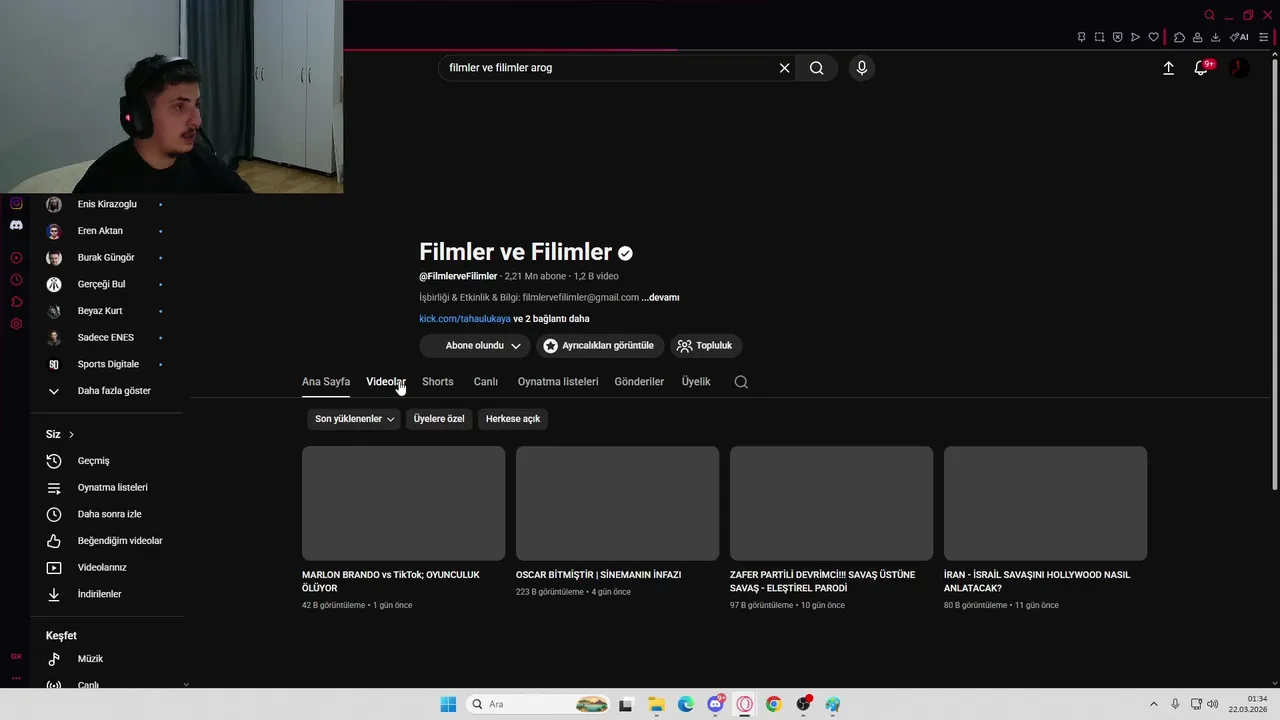Click the Topluluk button
Viewport: 1280px width, 720px height.
pos(706,346)
